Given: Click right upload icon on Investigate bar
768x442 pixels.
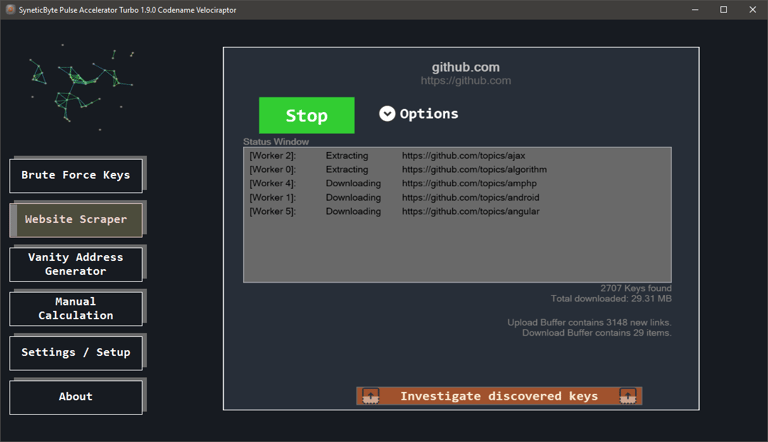Looking at the screenshot, I should coord(628,396).
